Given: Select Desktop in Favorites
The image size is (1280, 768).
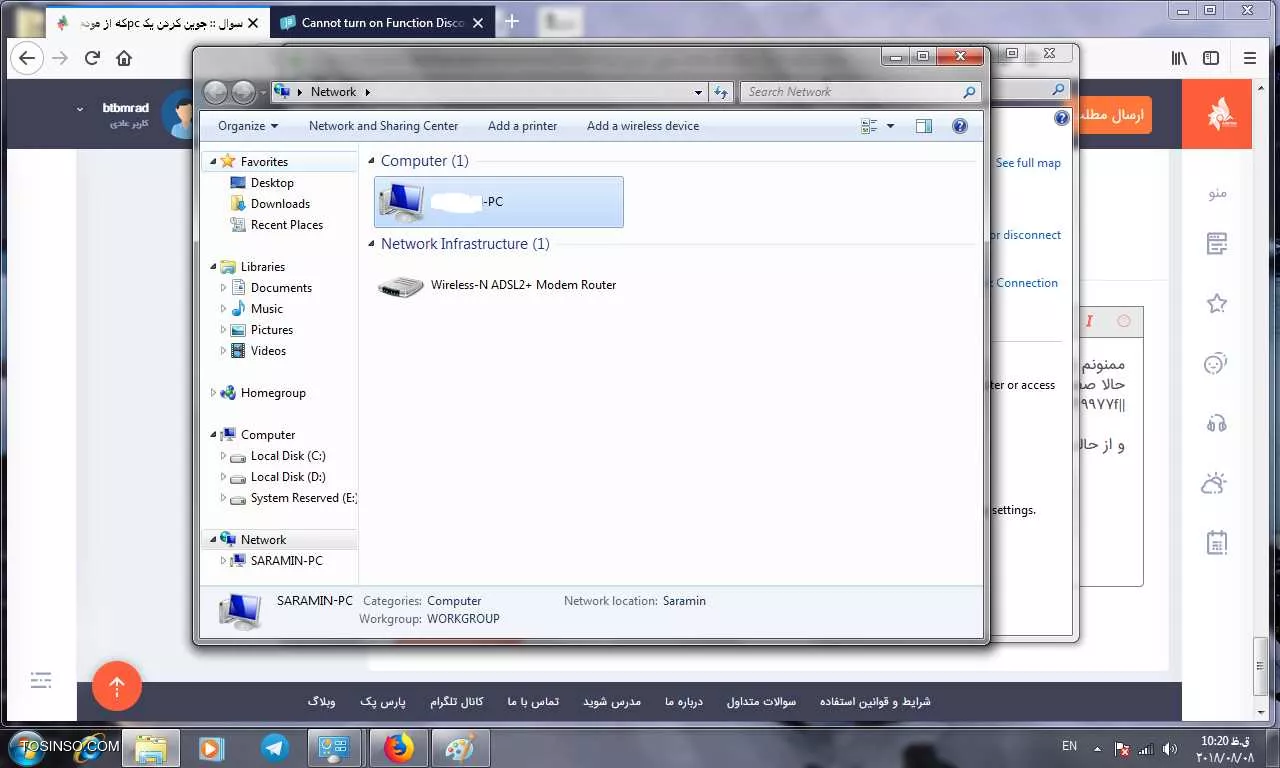Looking at the screenshot, I should (x=272, y=183).
